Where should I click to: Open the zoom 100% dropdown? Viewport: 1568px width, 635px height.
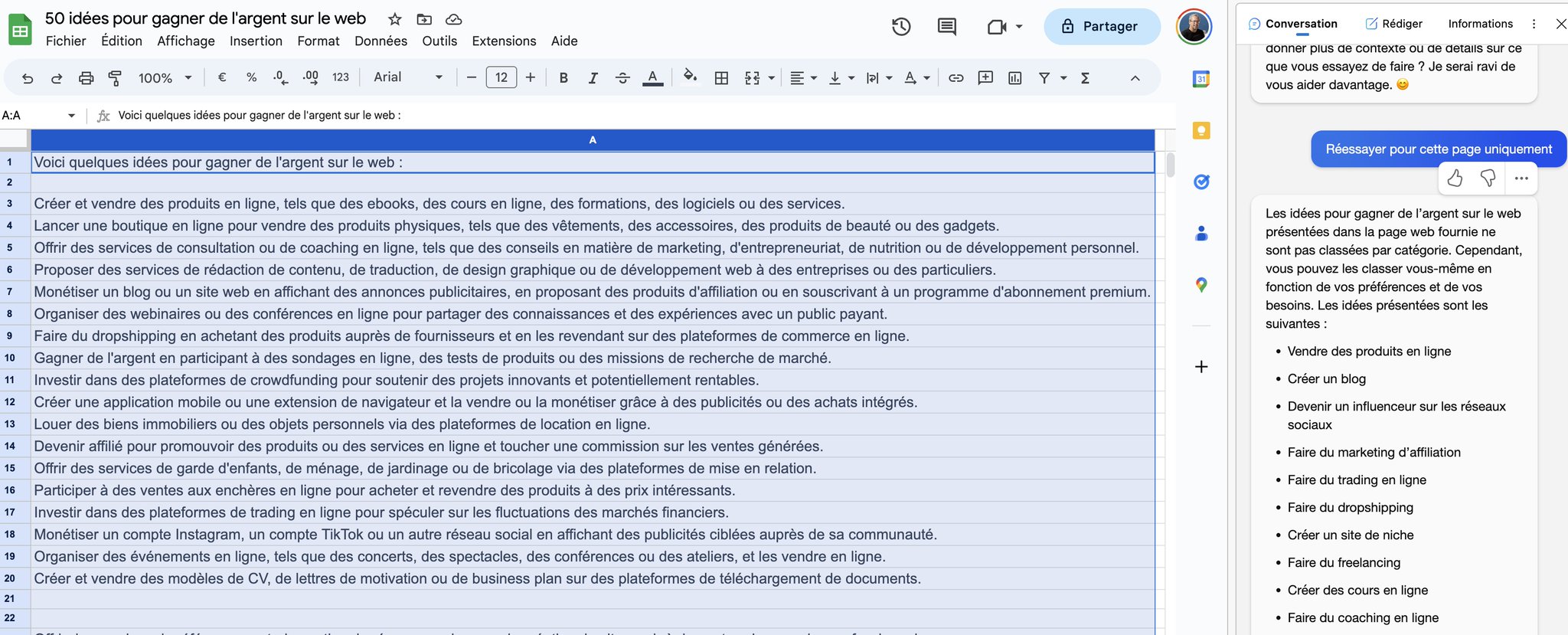coord(165,78)
